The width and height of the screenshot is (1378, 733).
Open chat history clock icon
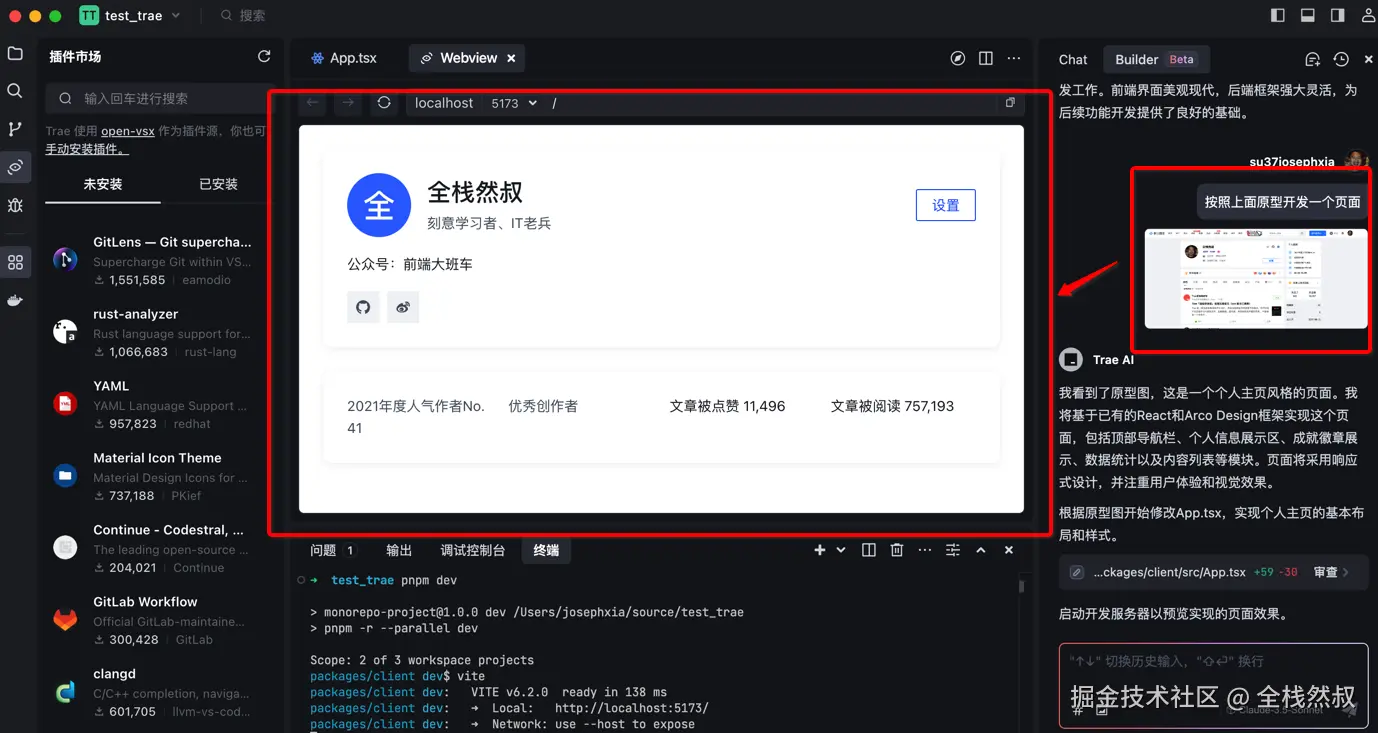coord(1341,59)
